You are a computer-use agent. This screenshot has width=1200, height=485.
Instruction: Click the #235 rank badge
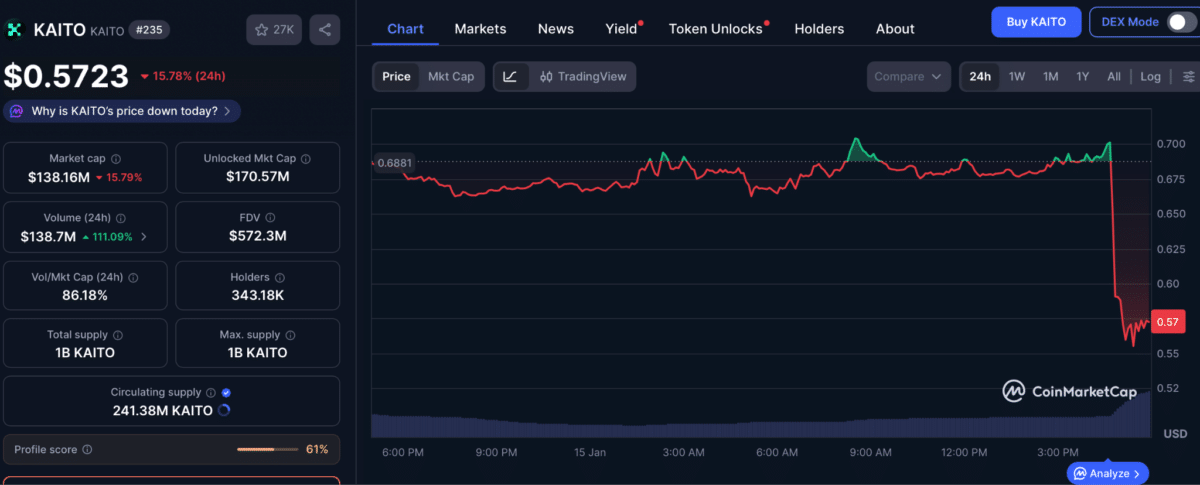coord(149,30)
